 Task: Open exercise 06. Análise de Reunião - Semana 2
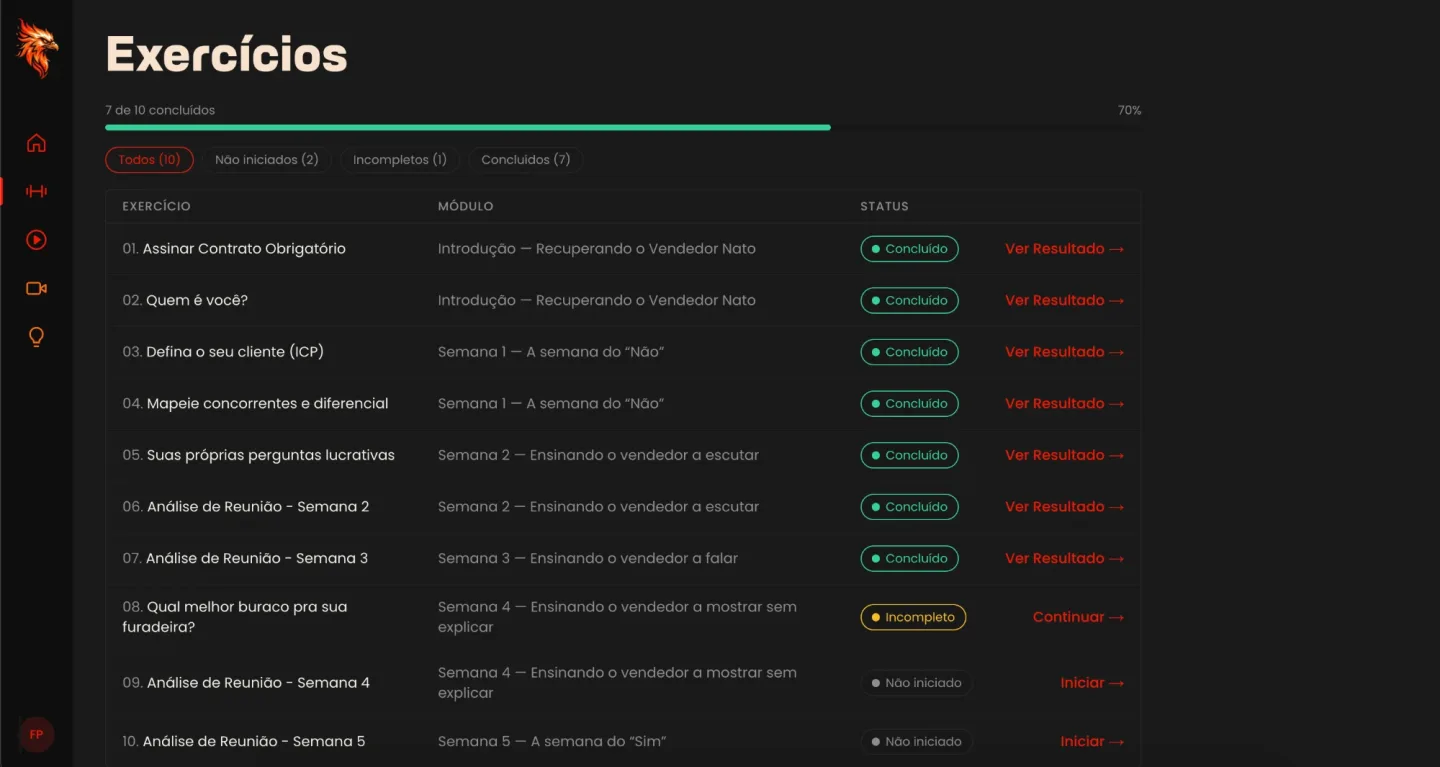[x=246, y=507]
